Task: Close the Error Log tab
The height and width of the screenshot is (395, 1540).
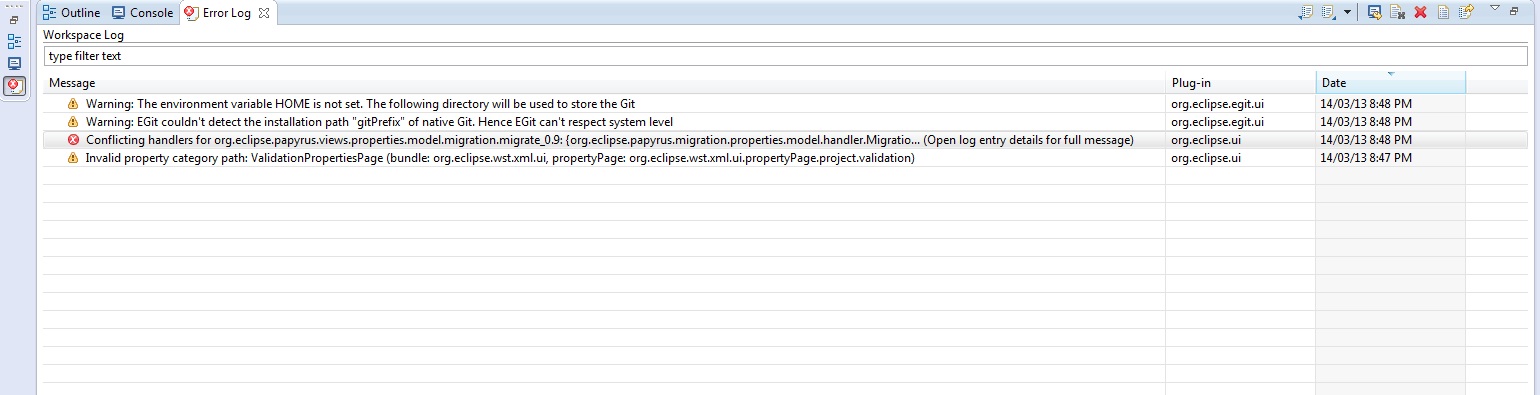Action: 263,13
